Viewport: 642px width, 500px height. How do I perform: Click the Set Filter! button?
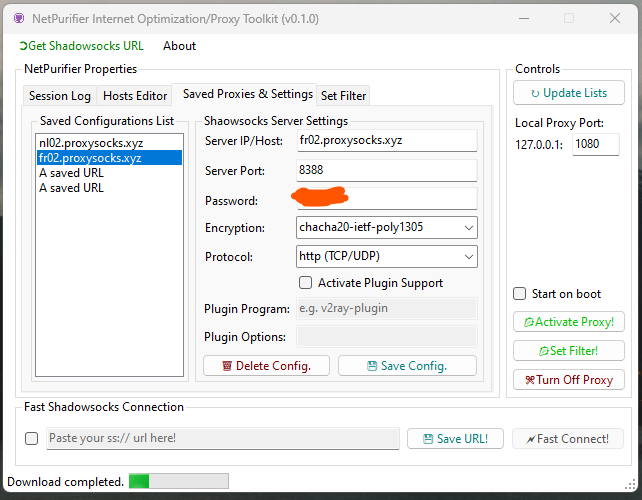(569, 351)
